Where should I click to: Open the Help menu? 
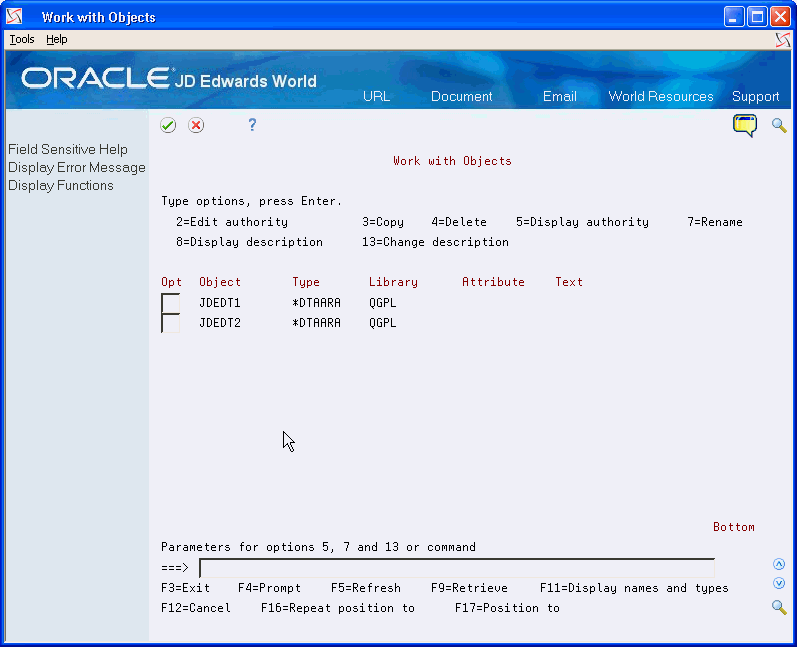pos(56,39)
